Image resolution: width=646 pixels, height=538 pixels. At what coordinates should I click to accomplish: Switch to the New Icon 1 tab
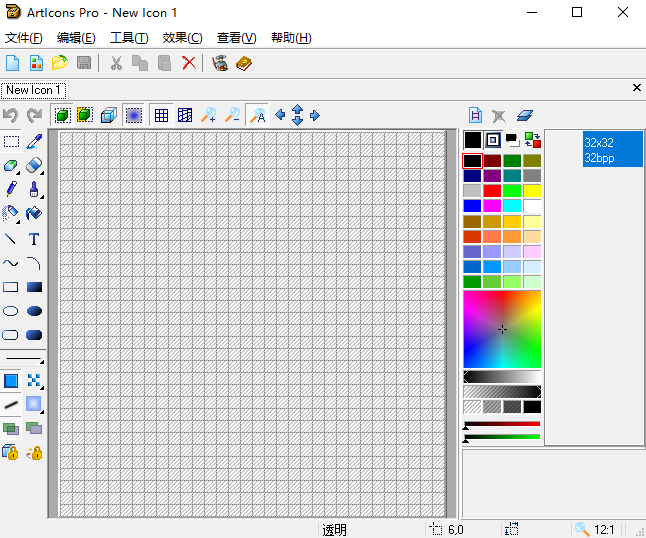(32, 90)
